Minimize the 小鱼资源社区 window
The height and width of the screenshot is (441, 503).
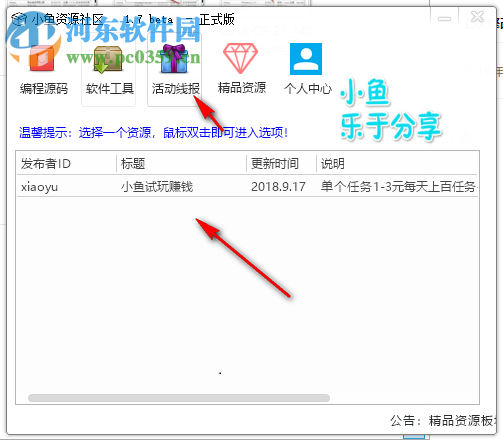coord(444,19)
